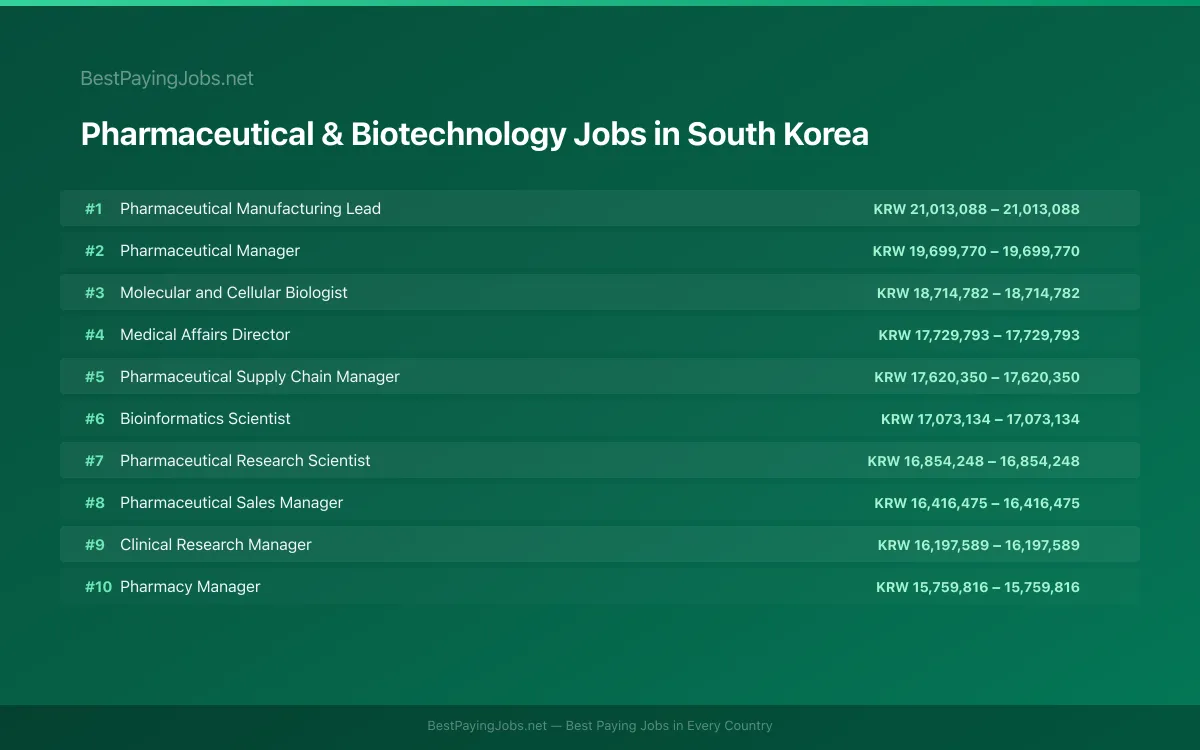Viewport: 1200px width, 750px height.
Task: Click rank number #7
Action: (x=94, y=461)
